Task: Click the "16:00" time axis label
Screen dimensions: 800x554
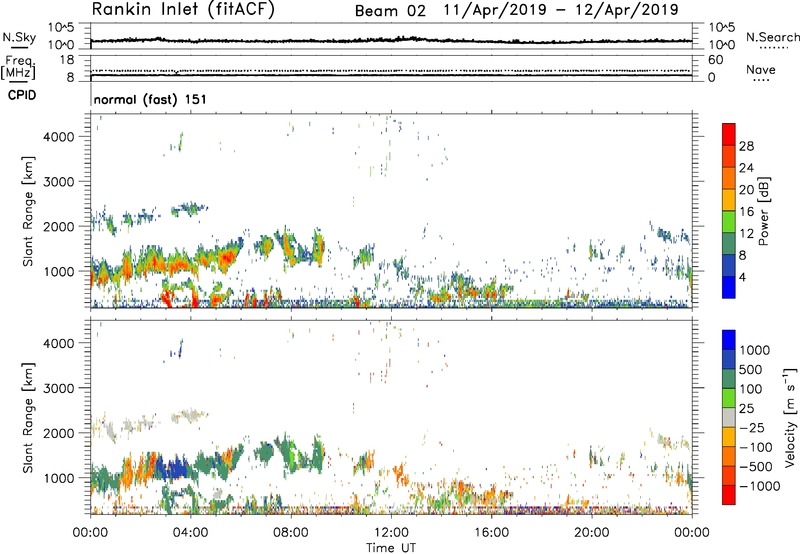Action: pos(491,533)
